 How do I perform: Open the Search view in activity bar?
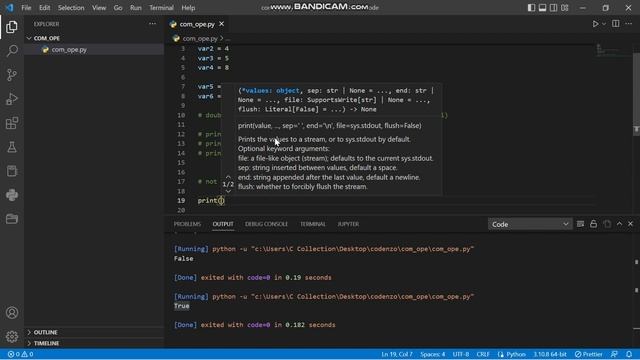[12, 51]
